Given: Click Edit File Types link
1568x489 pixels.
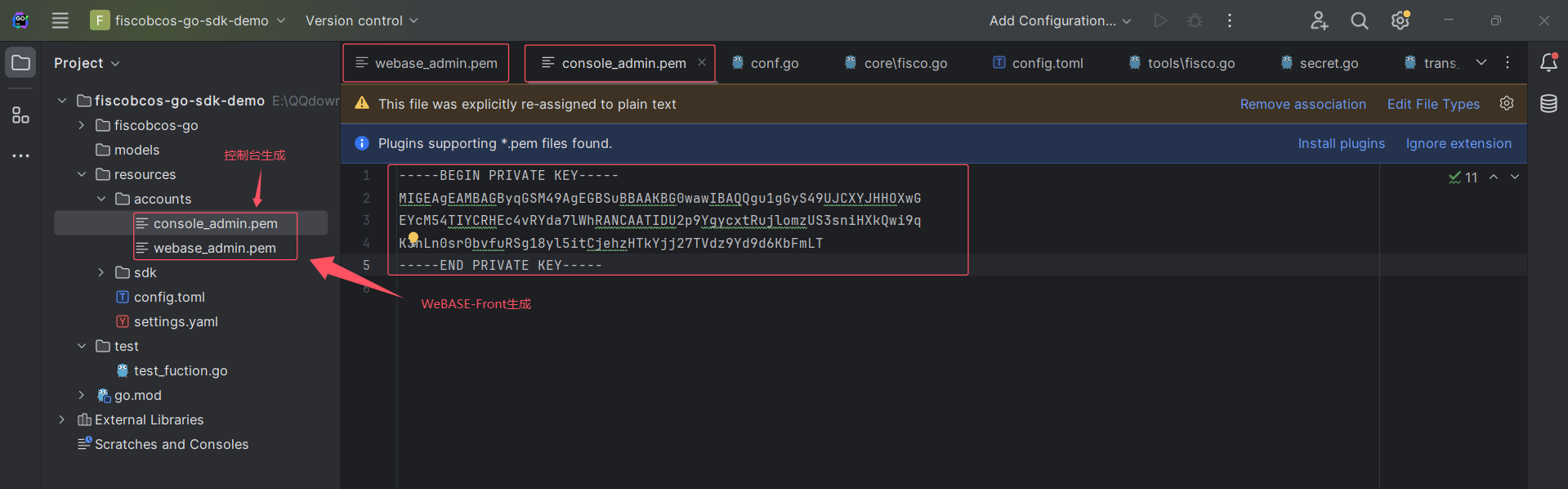Looking at the screenshot, I should coord(1433,104).
